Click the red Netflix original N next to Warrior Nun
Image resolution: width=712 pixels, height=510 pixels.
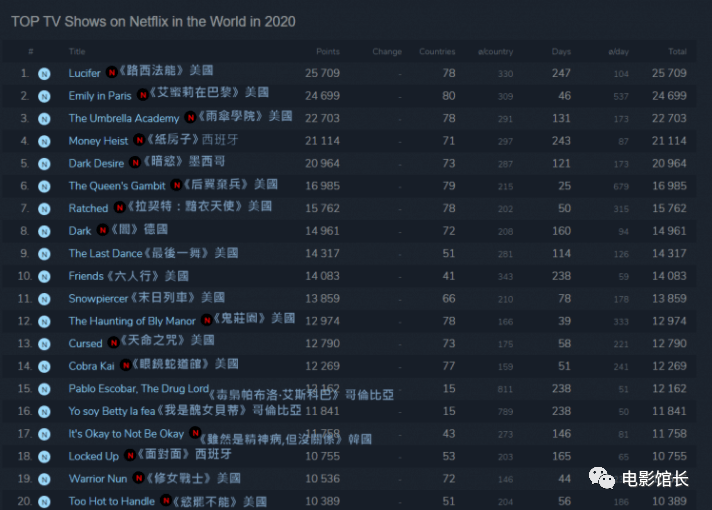(x=138, y=478)
